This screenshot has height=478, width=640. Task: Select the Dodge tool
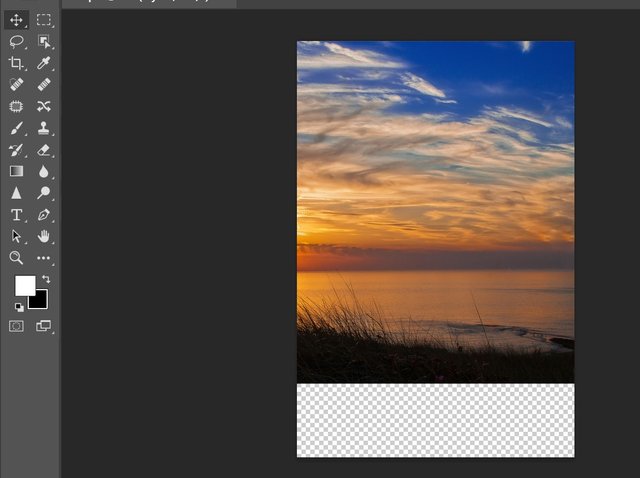pos(44,193)
